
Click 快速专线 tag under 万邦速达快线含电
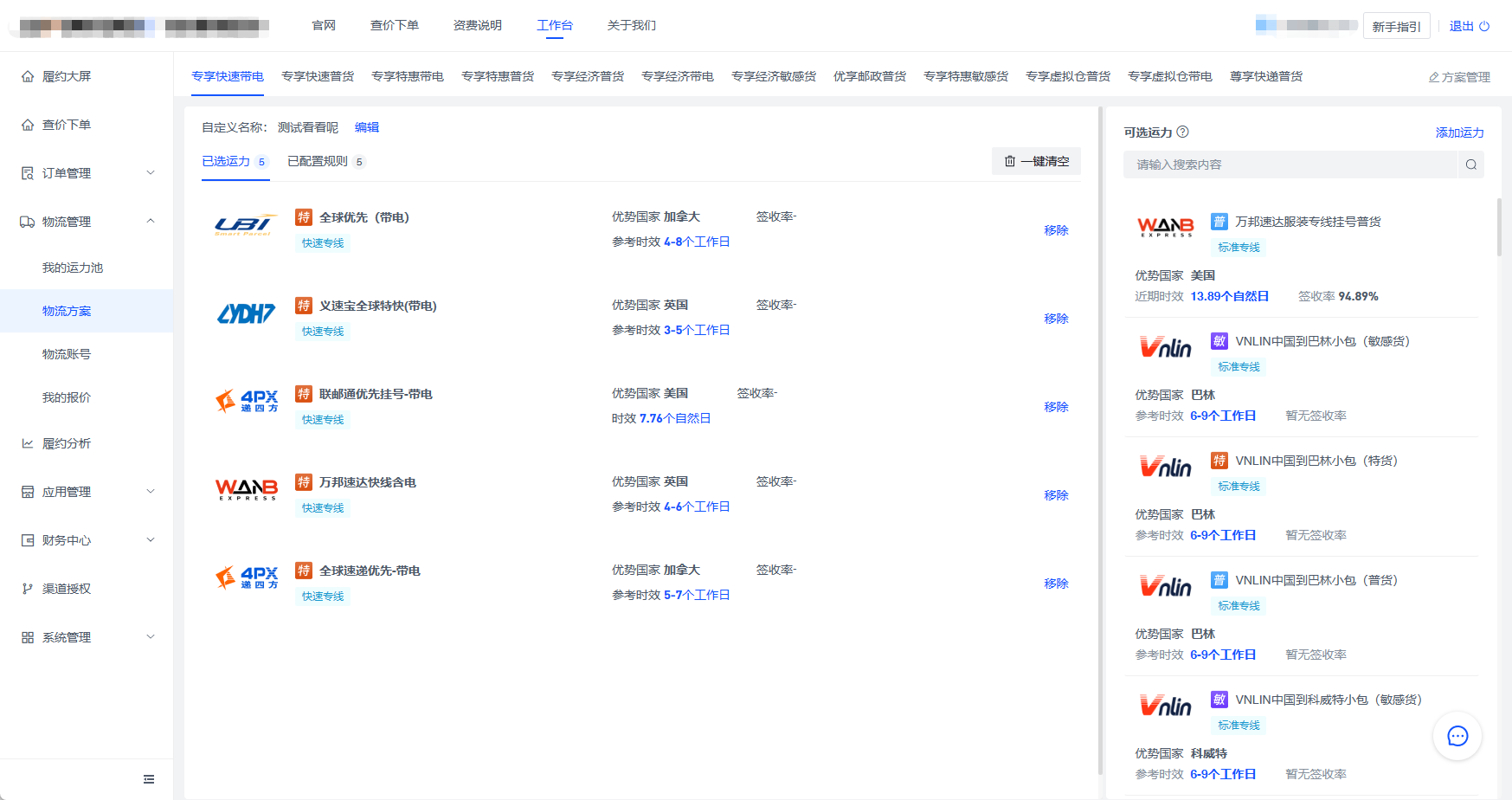tap(323, 508)
